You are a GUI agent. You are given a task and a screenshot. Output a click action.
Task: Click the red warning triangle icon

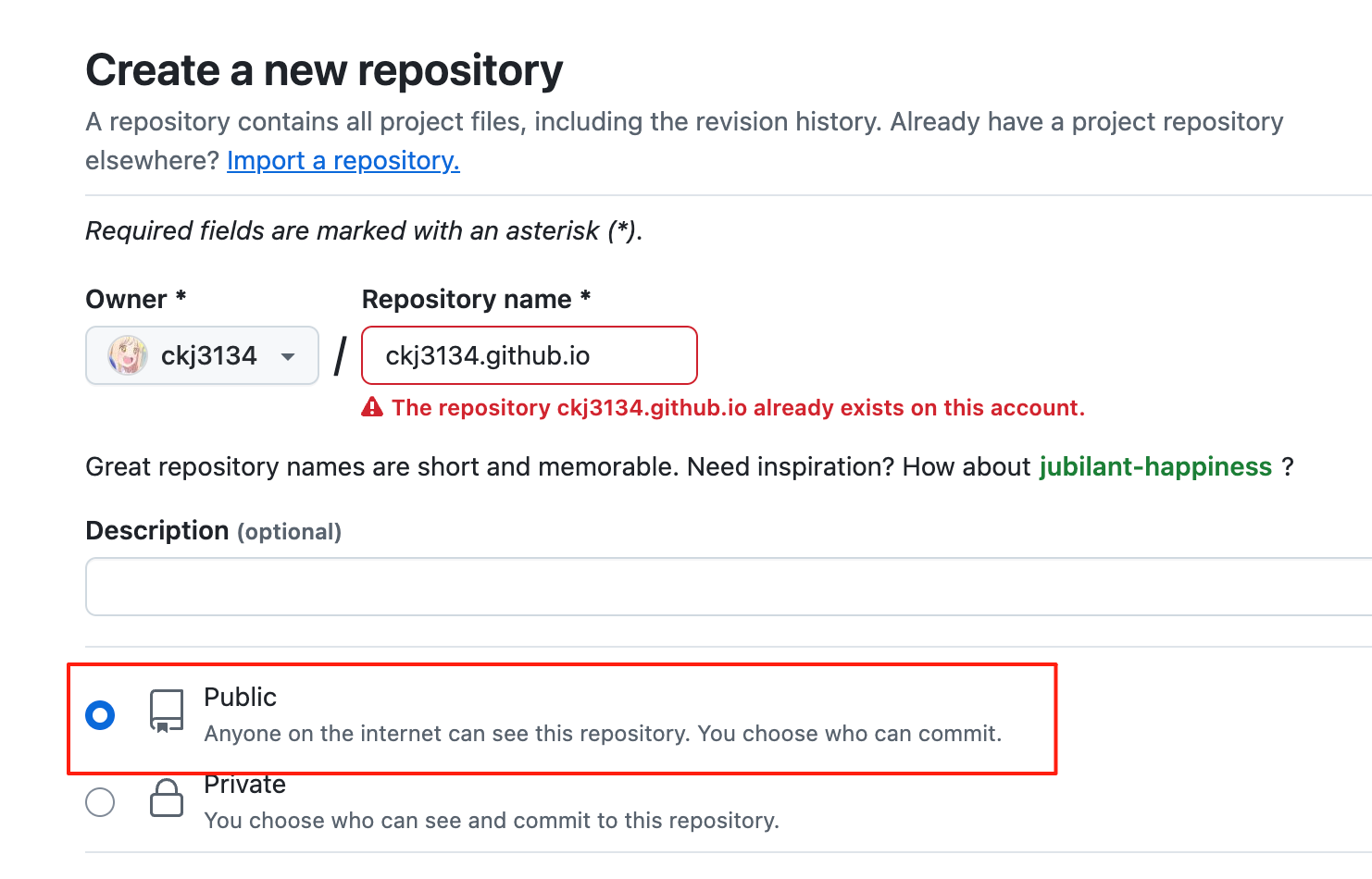(x=372, y=407)
